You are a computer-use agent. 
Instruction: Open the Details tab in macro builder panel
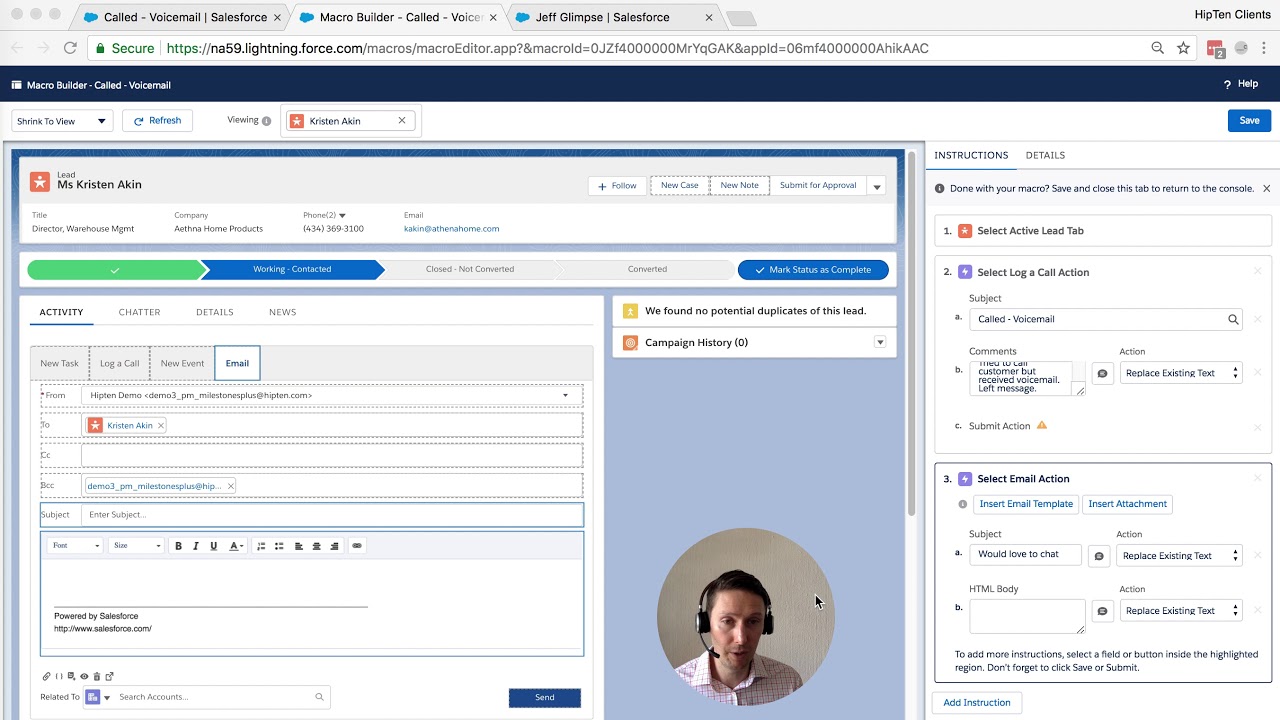coord(1045,155)
